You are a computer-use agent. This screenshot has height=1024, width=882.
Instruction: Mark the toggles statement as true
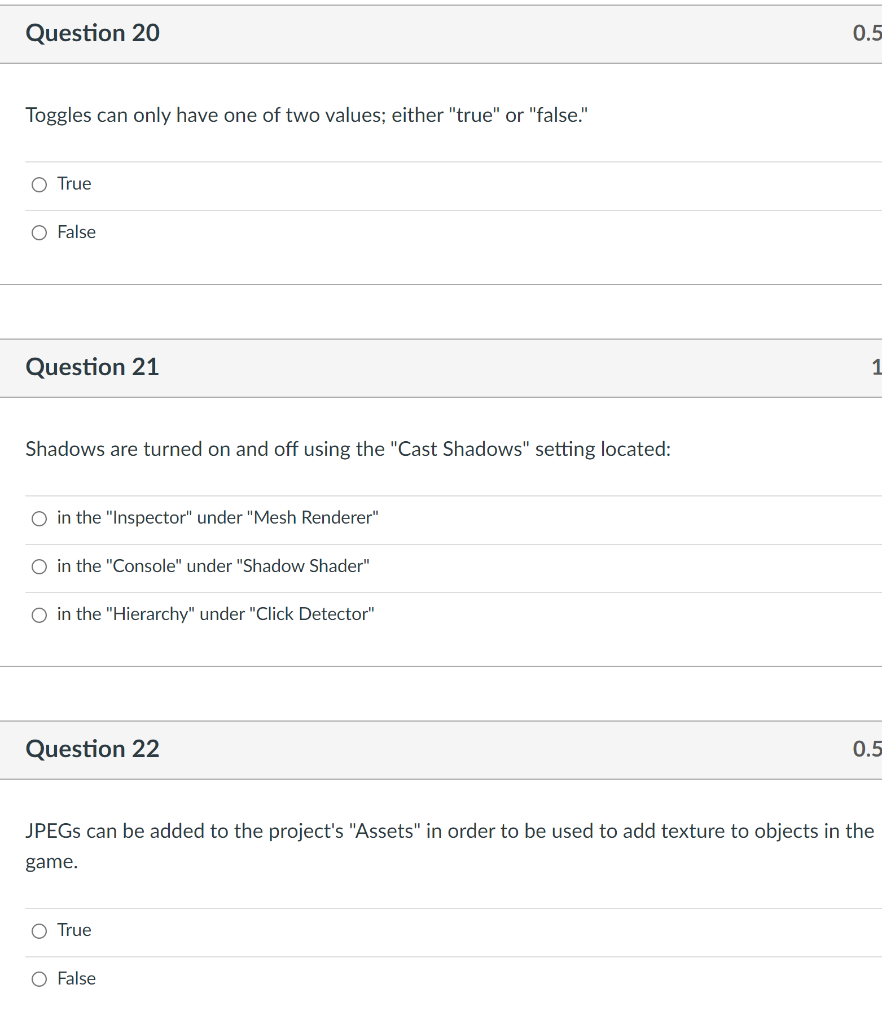(x=38, y=184)
